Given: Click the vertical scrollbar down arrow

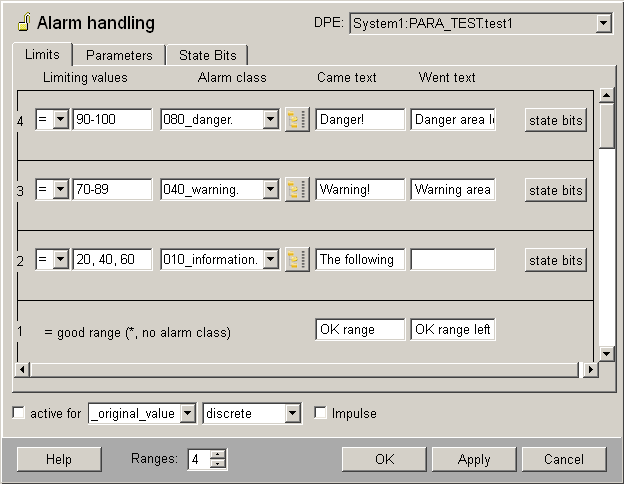Looking at the screenshot, I should click(x=606, y=353).
